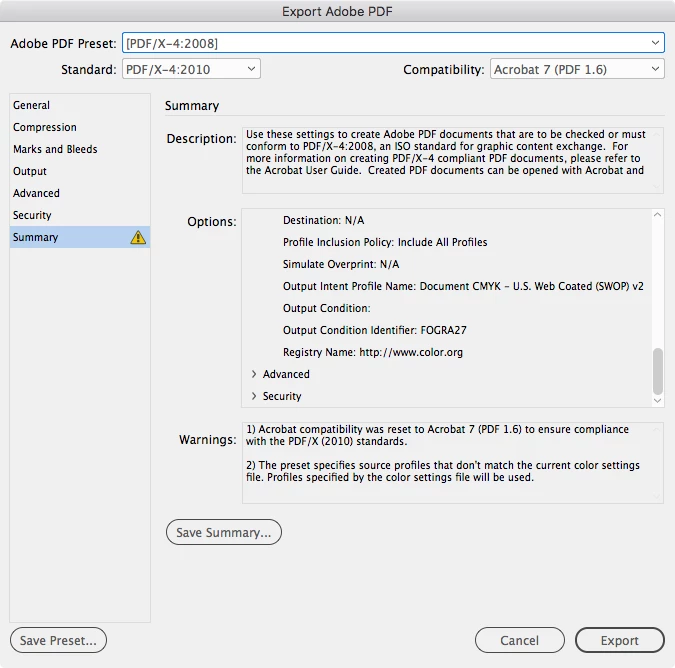Click the Description text box
Image resolution: width=675 pixels, height=668 pixels.
click(452, 160)
